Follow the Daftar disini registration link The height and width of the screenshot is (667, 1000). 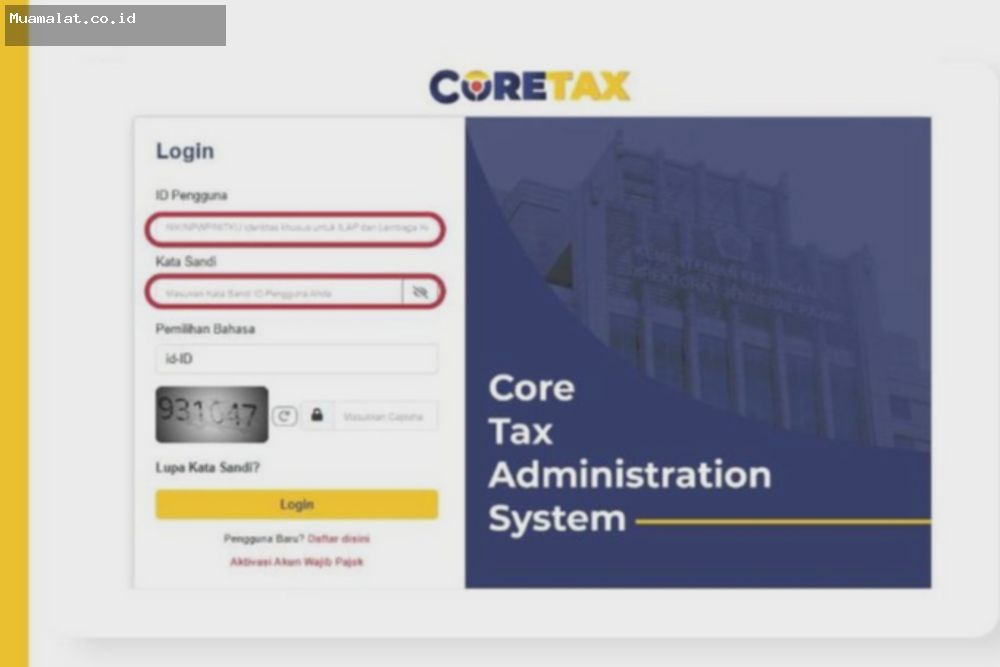pyautogui.click(x=338, y=539)
